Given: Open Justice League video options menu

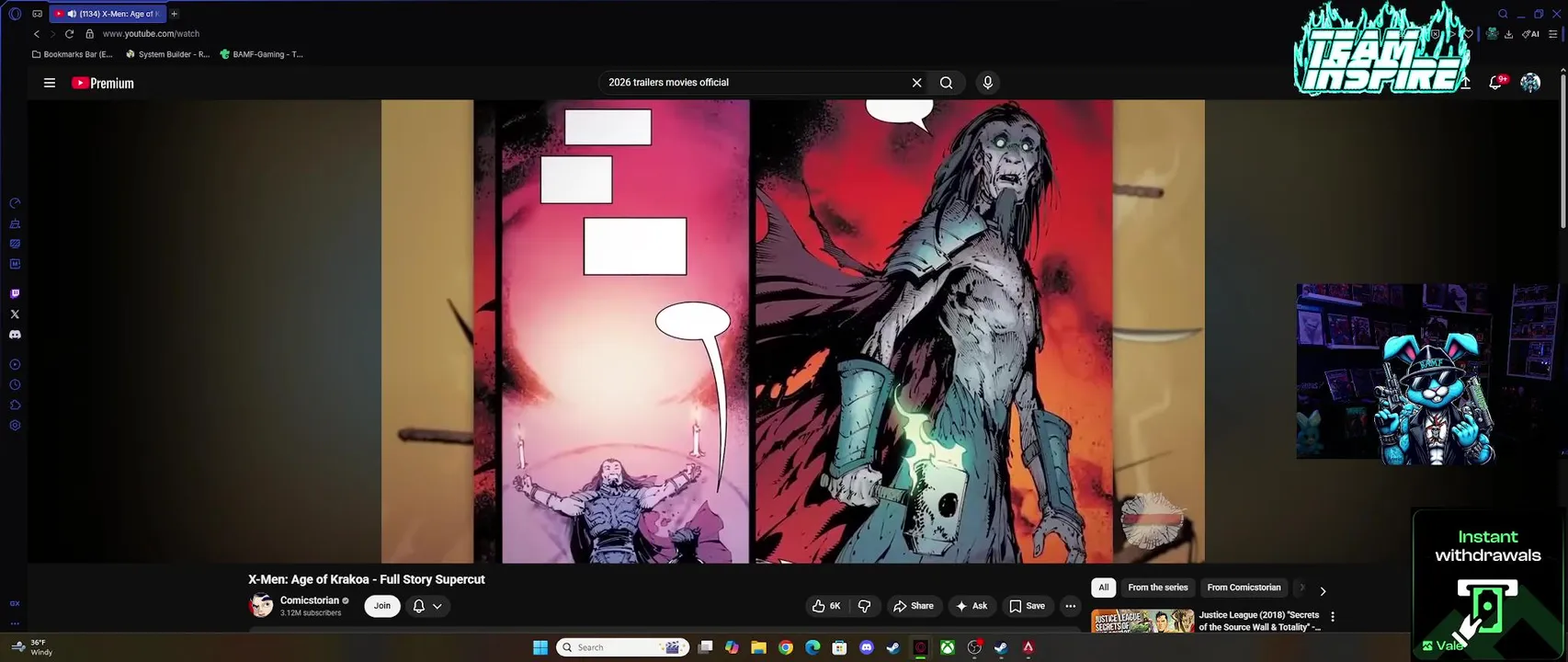Looking at the screenshot, I should point(1333,617).
